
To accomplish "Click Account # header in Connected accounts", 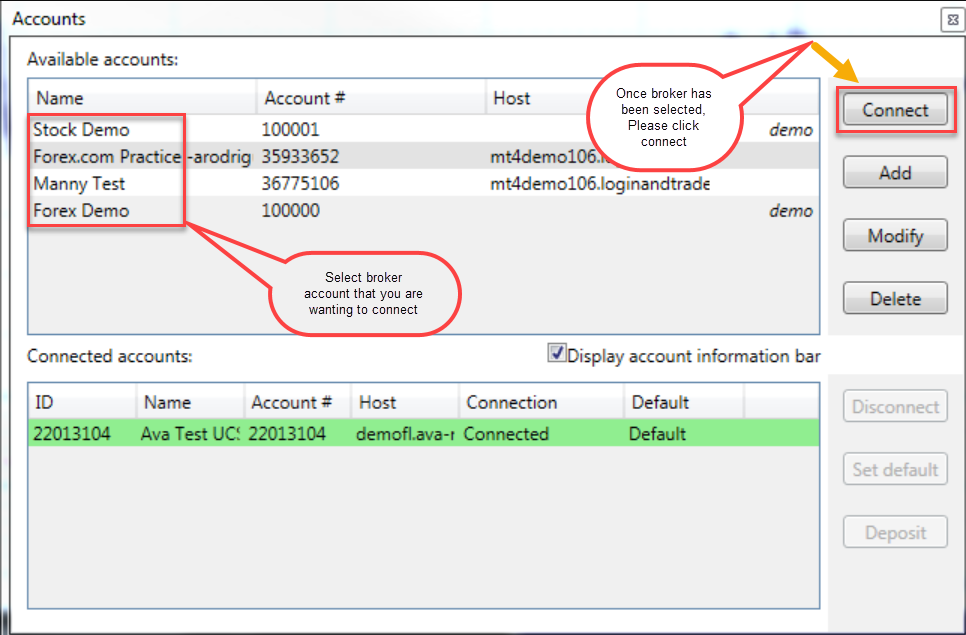I will pos(298,402).
